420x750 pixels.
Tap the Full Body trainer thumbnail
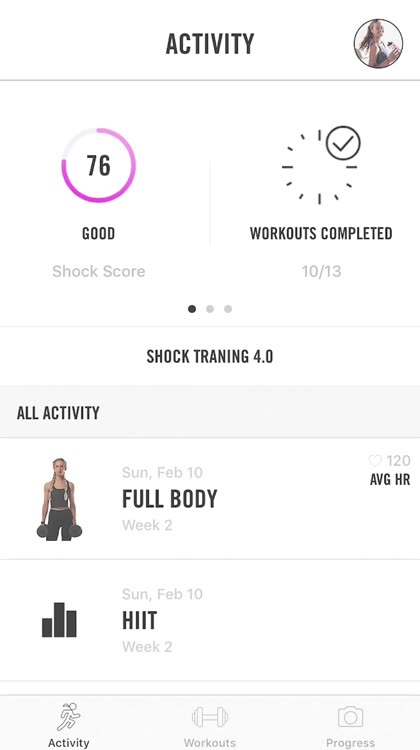(59, 499)
